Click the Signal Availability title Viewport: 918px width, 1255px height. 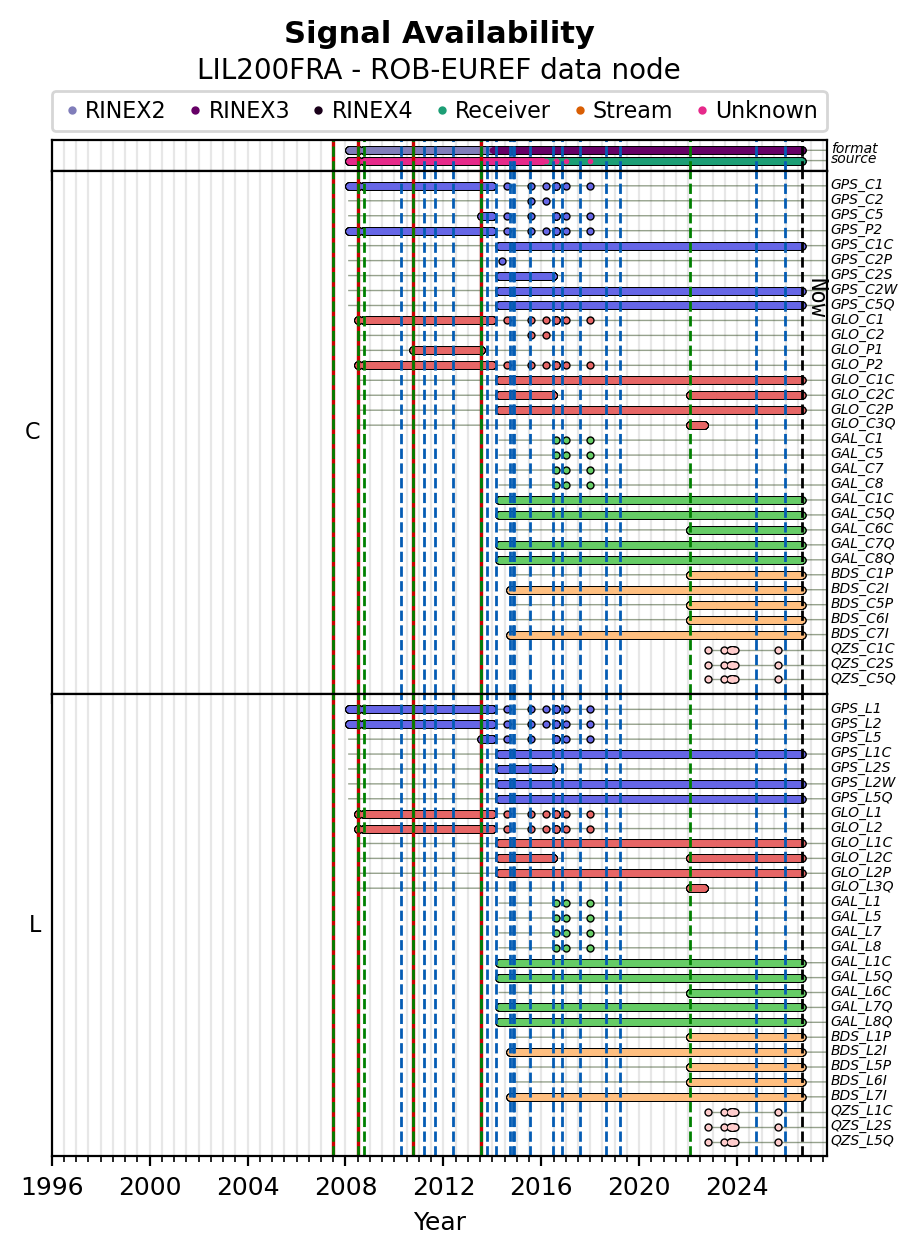click(x=439, y=34)
